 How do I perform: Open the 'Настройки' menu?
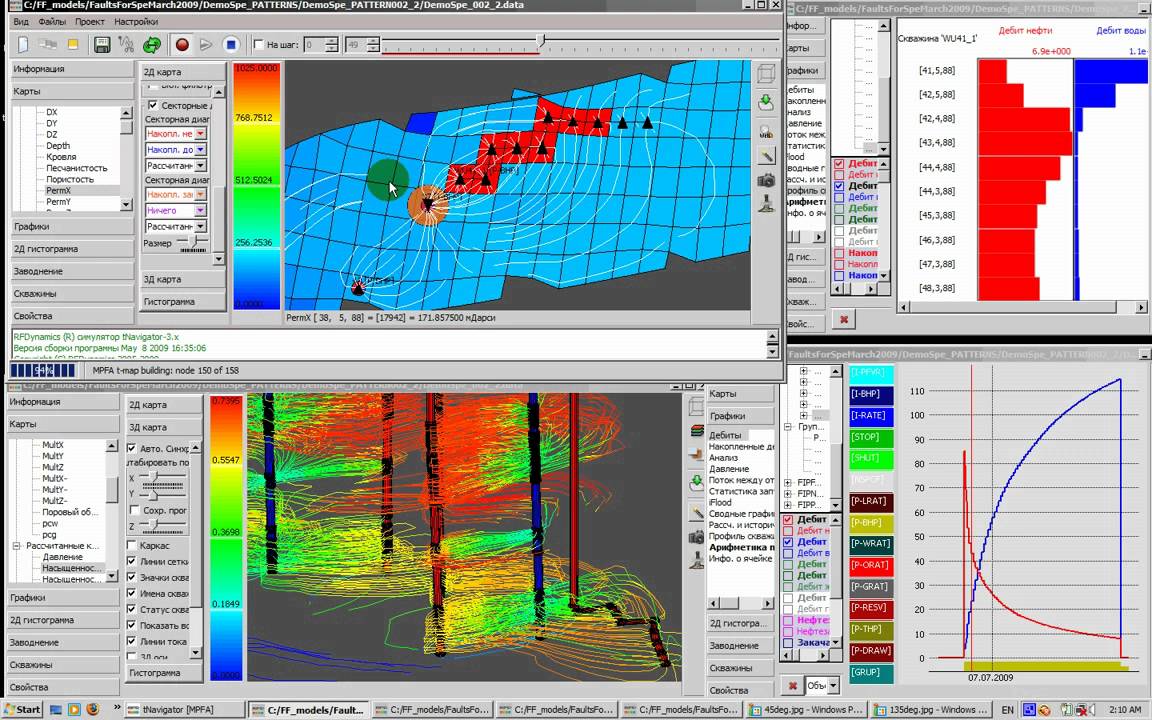(x=136, y=22)
